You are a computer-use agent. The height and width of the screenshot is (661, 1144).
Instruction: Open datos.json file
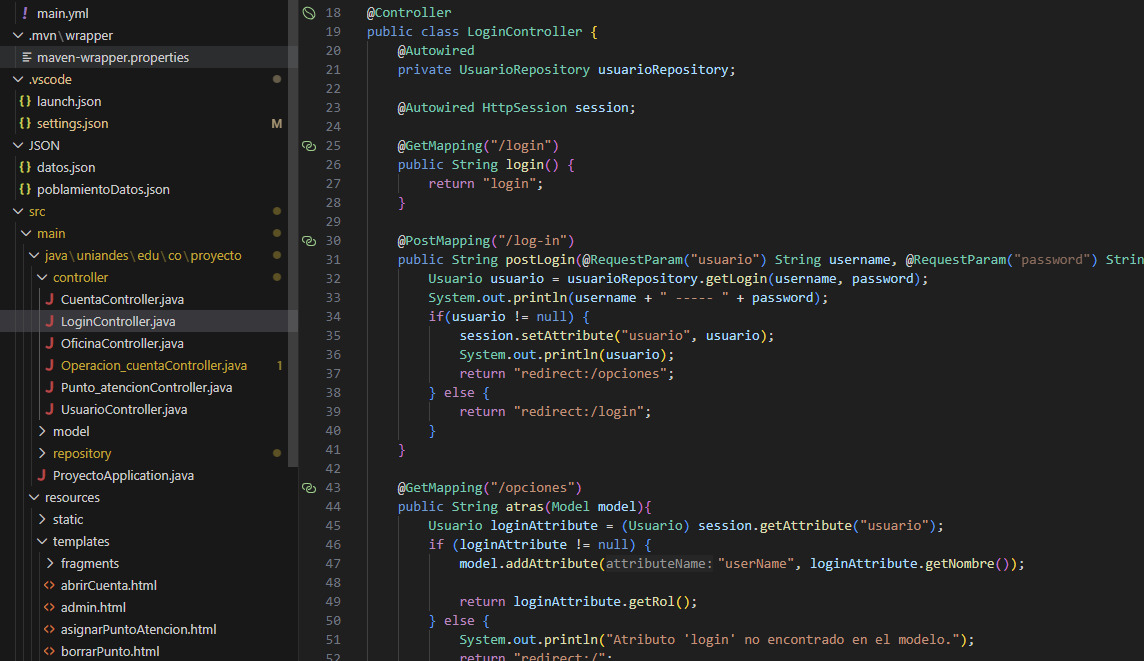(66, 167)
